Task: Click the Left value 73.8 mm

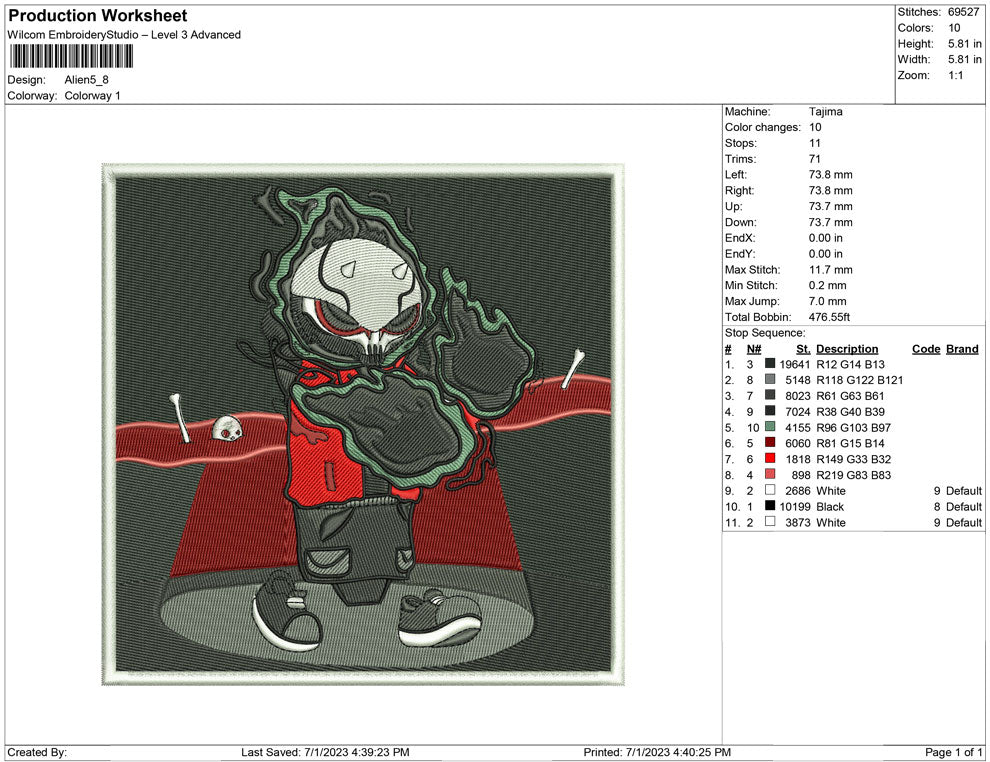Action: click(830, 175)
